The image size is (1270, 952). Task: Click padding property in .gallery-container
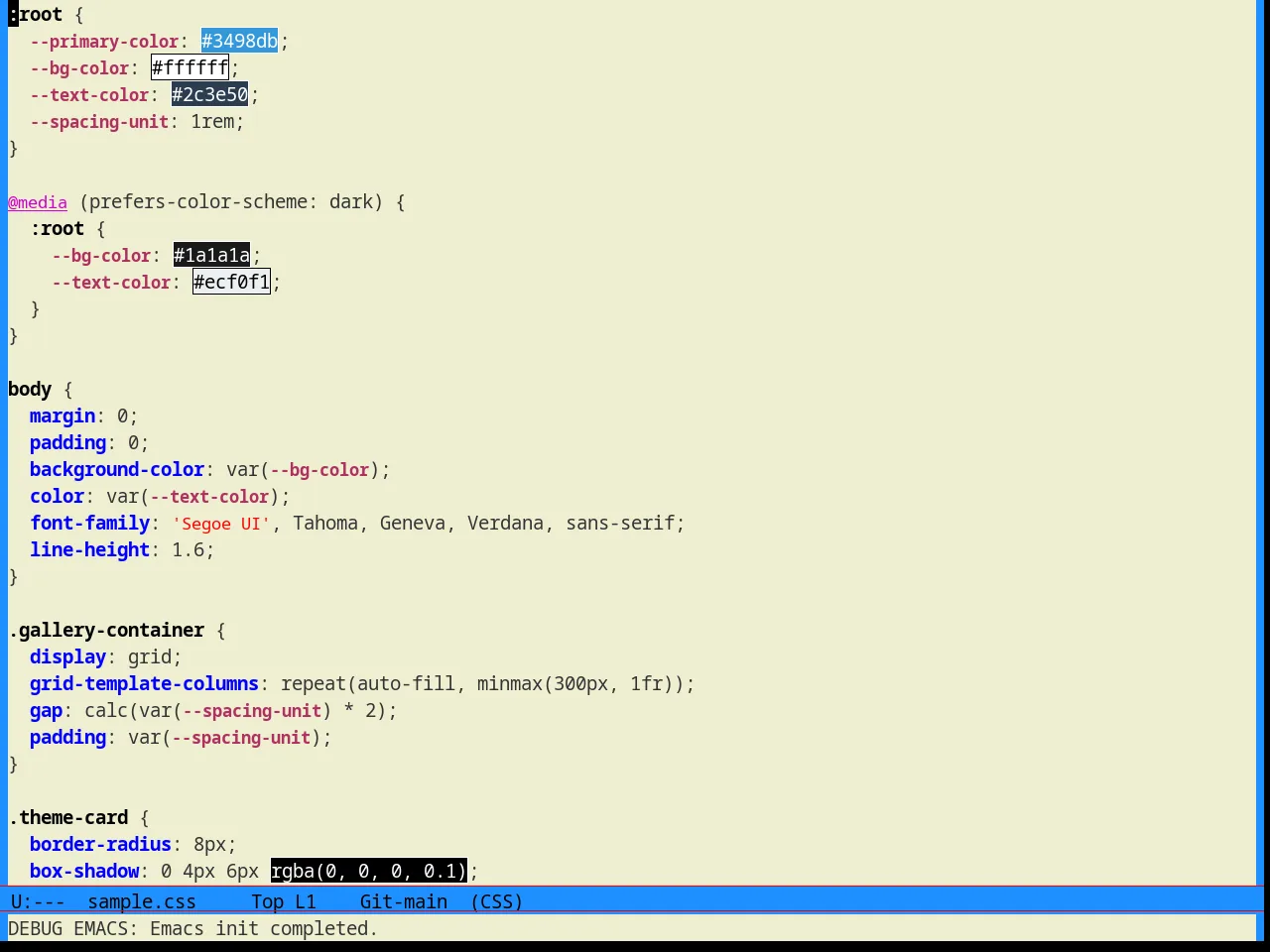coord(67,737)
